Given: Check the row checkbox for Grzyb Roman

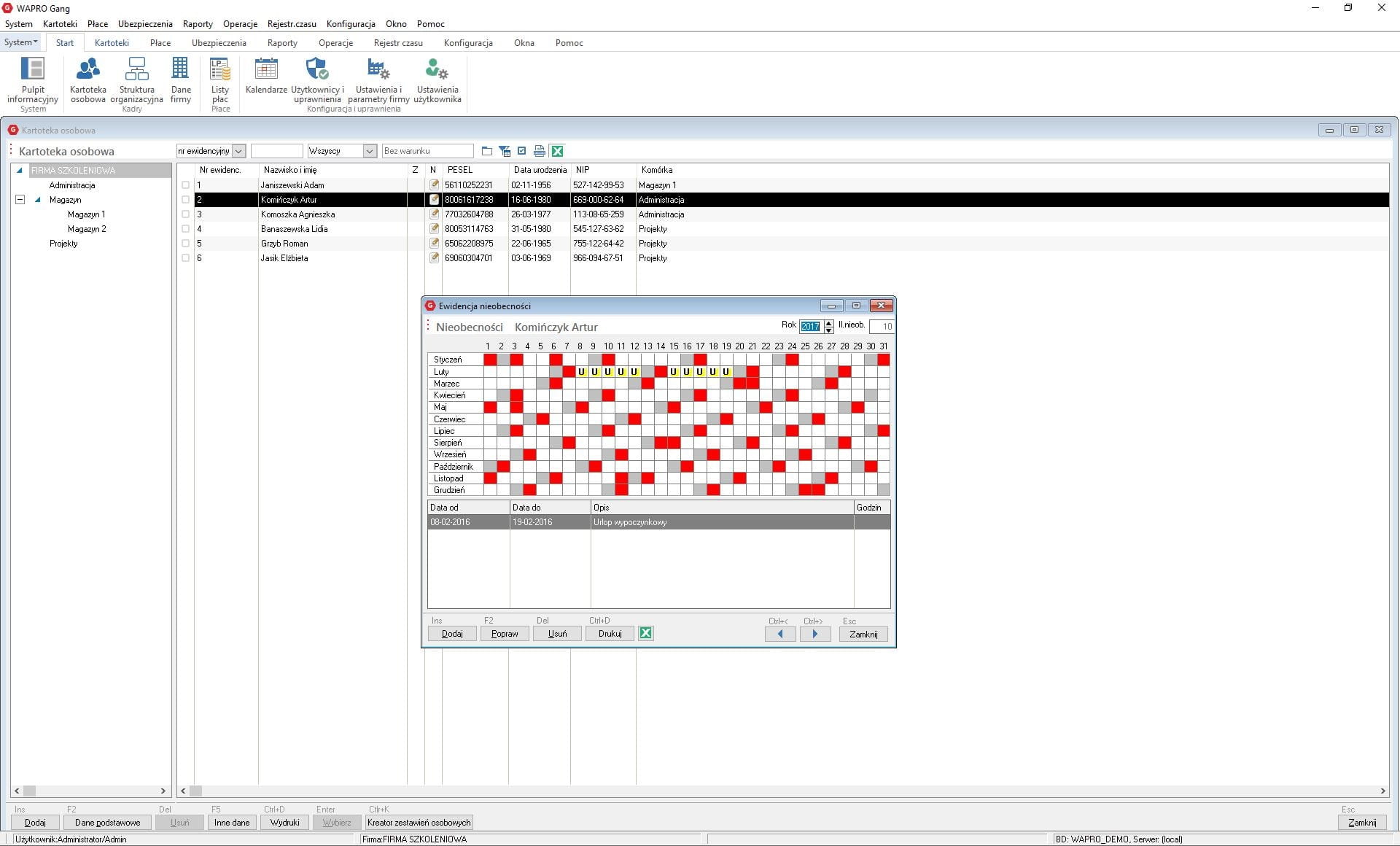Looking at the screenshot, I should click(185, 244).
